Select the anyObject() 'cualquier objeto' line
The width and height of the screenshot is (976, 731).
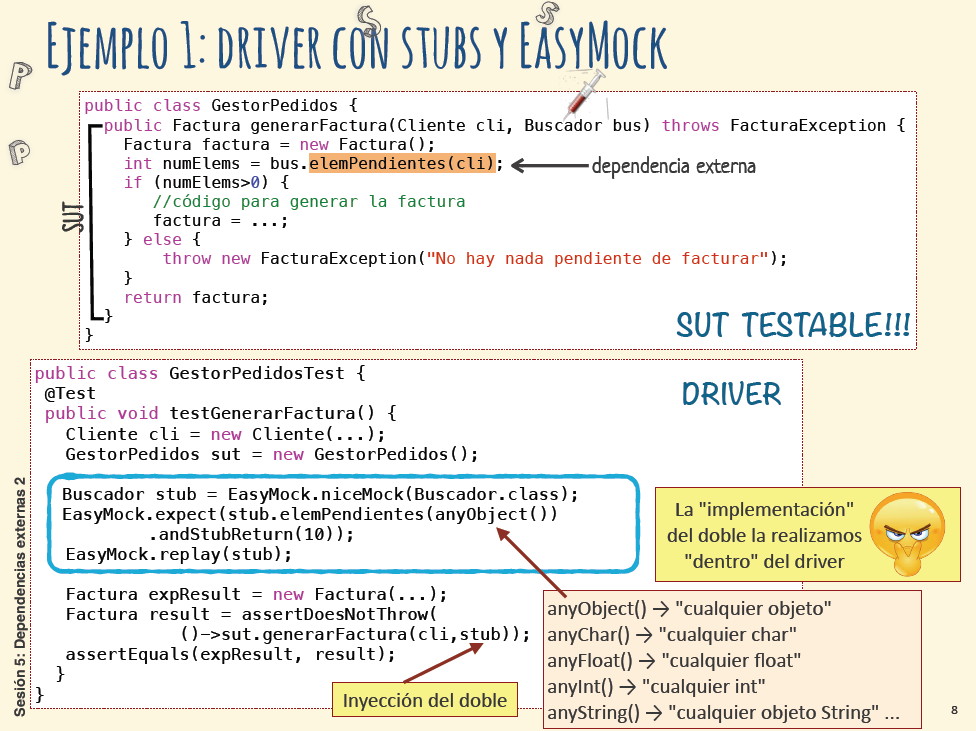(x=689, y=608)
